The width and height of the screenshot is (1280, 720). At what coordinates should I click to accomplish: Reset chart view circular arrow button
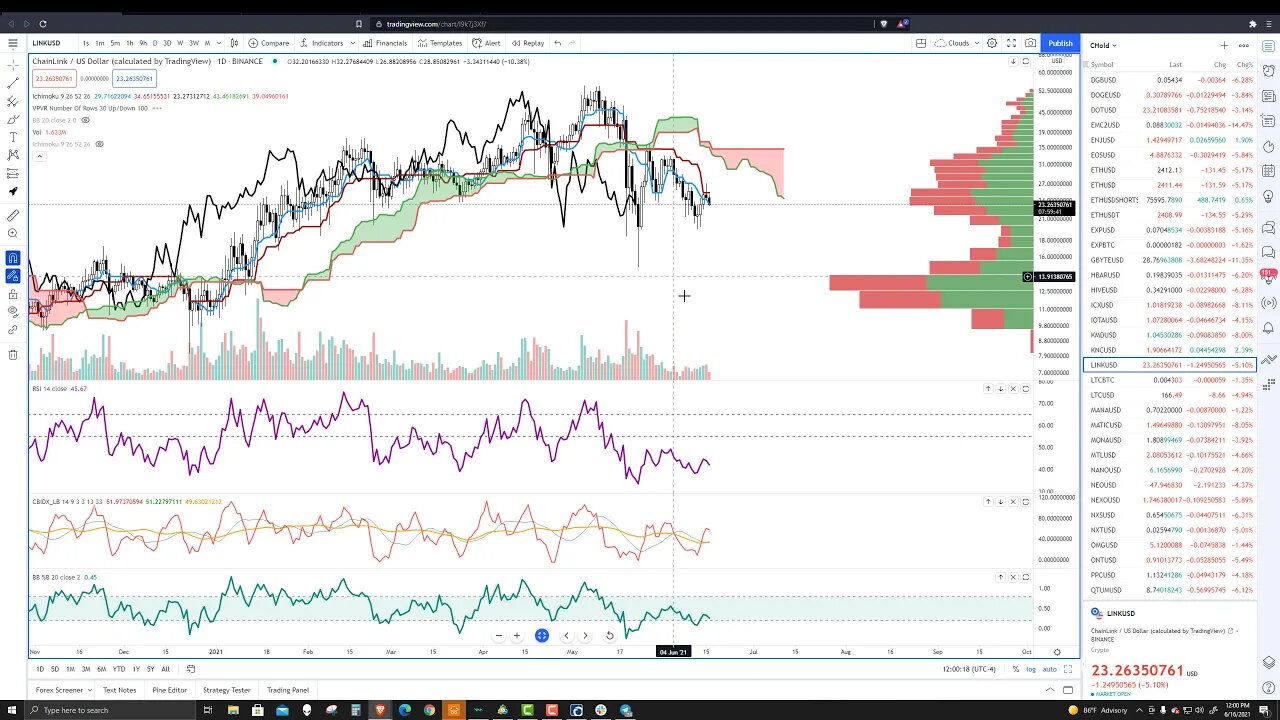tap(609, 635)
